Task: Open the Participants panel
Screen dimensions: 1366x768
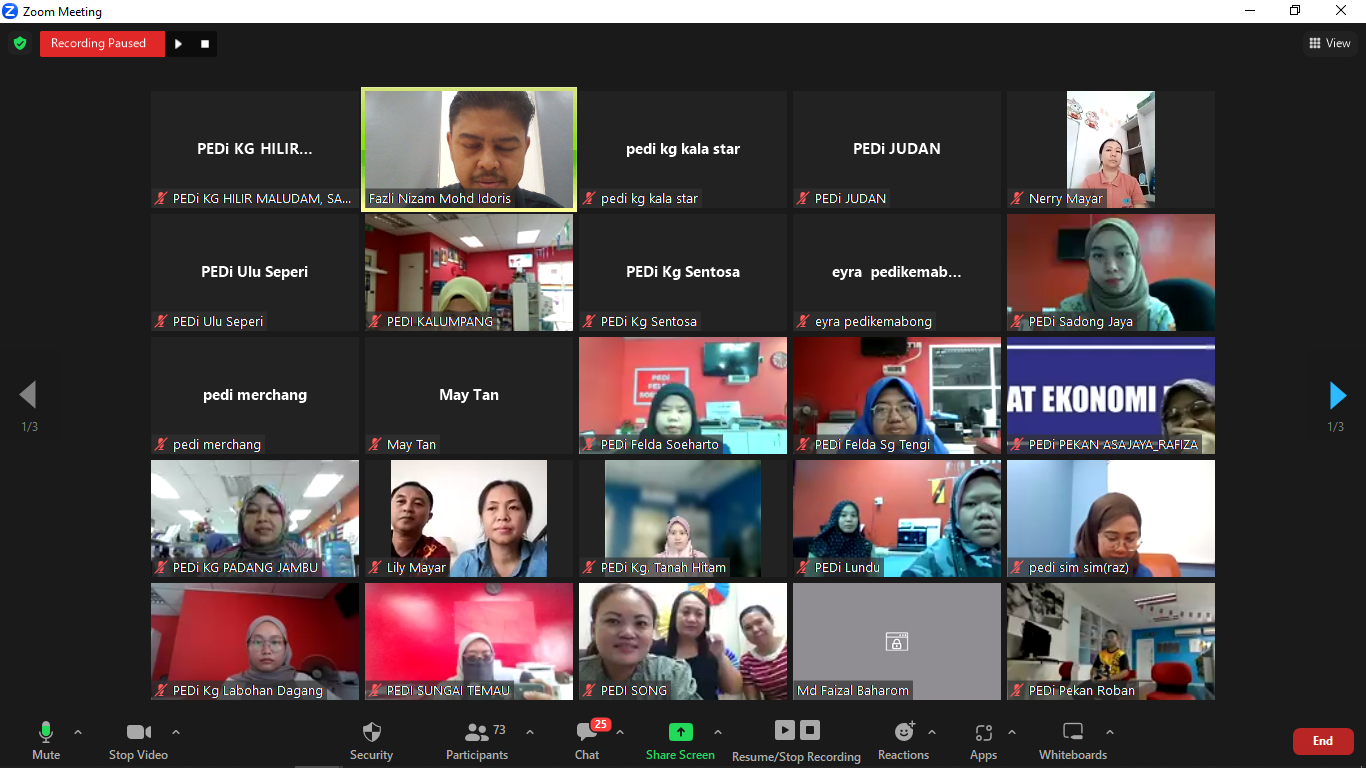Action: point(477,733)
